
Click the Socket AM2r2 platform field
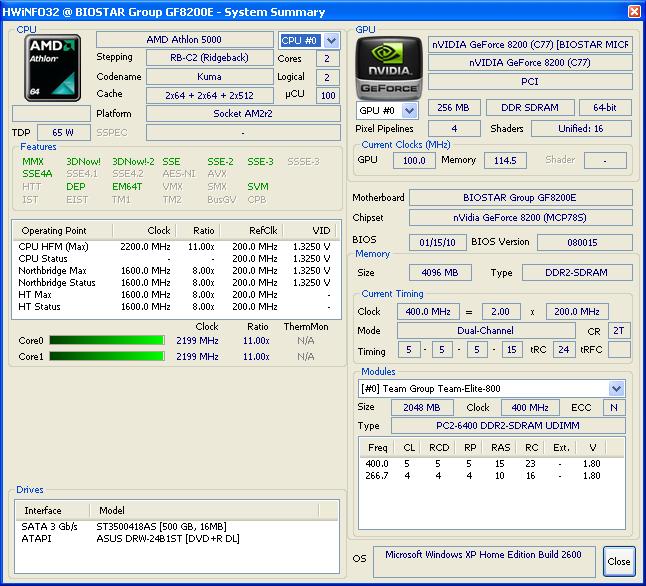pyautogui.click(x=243, y=113)
